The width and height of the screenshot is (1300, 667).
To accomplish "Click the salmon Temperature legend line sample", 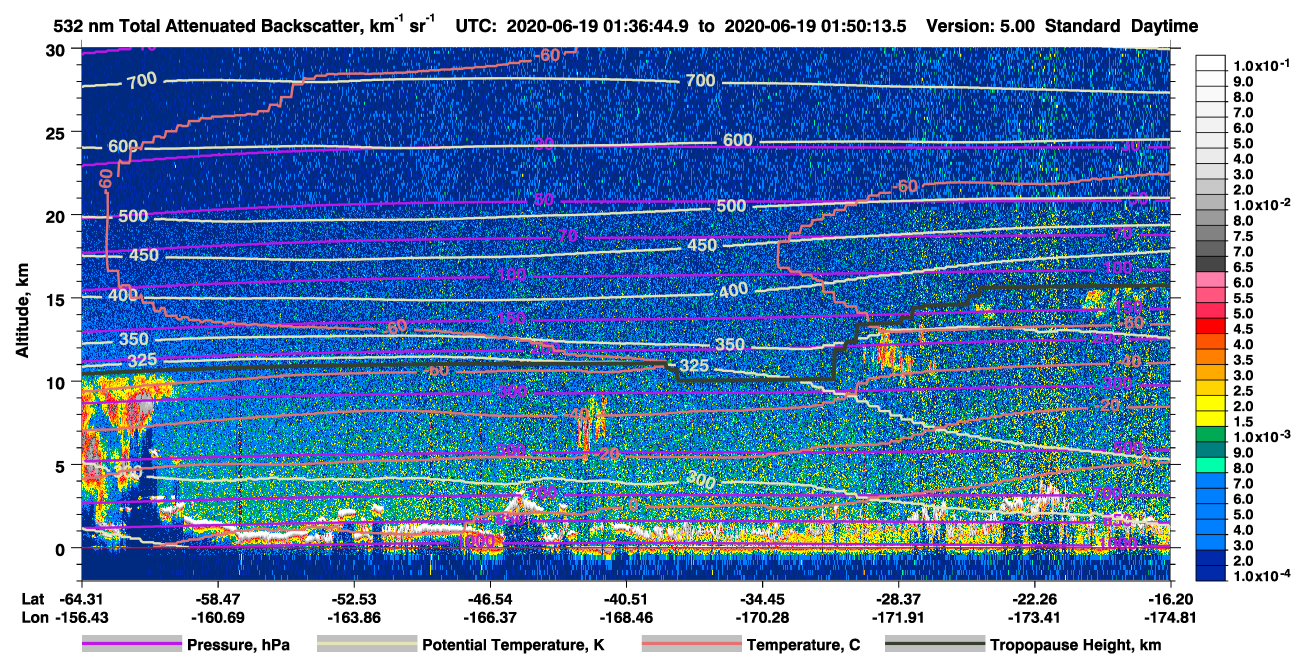I will (x=691, y=645).
